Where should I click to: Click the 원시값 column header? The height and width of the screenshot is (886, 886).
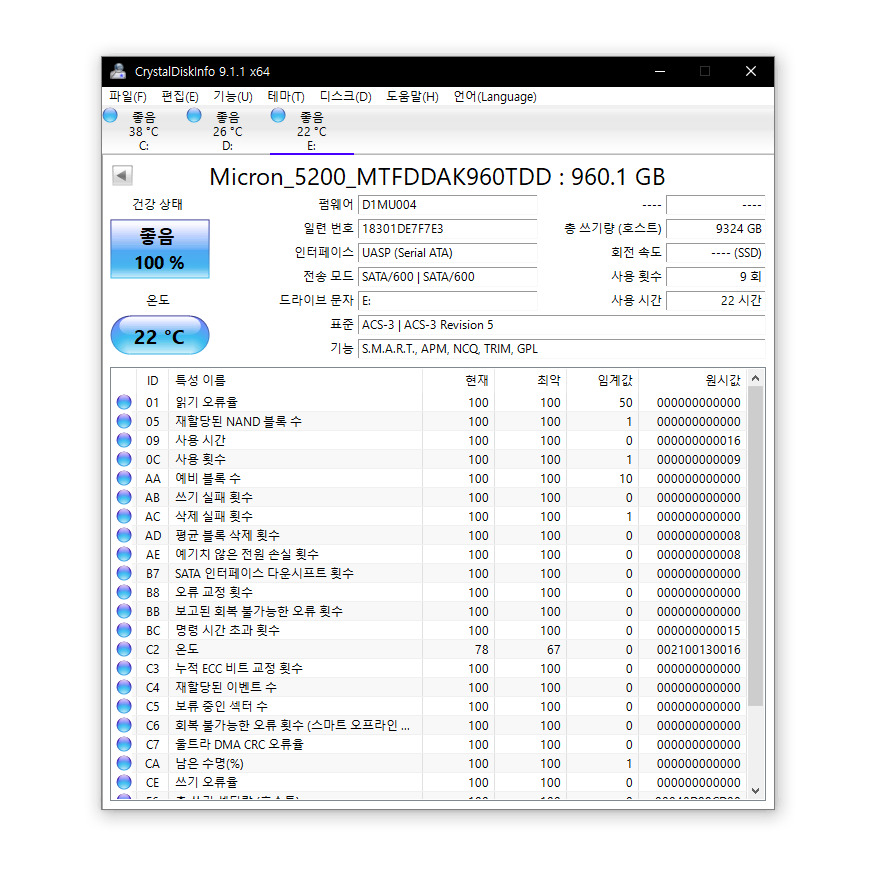692,380
